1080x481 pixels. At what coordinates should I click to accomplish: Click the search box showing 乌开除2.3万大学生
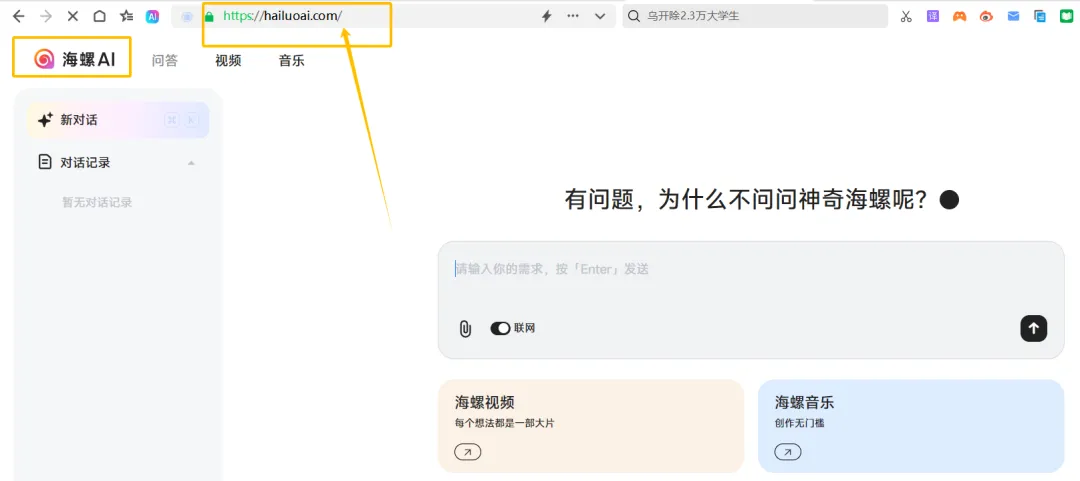(755, 17)
